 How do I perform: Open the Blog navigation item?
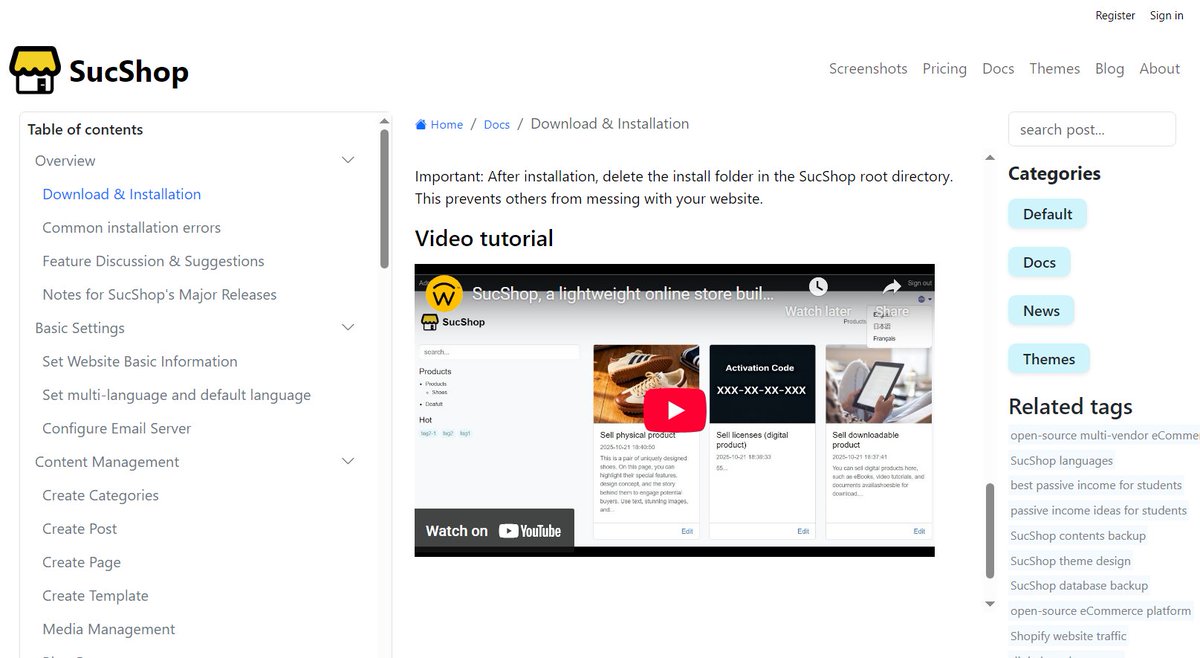tap(1109, 69)
